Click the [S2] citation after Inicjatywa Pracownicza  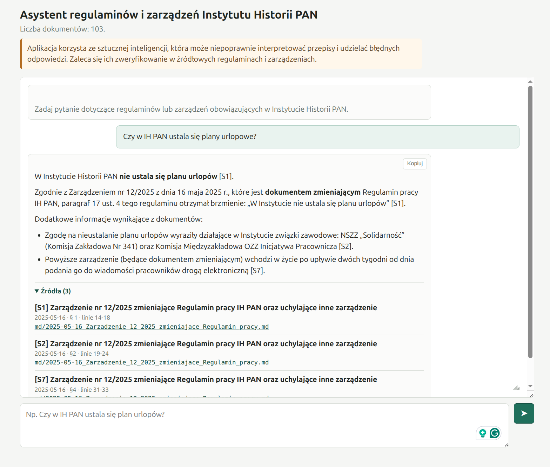(x=345, y=246)
